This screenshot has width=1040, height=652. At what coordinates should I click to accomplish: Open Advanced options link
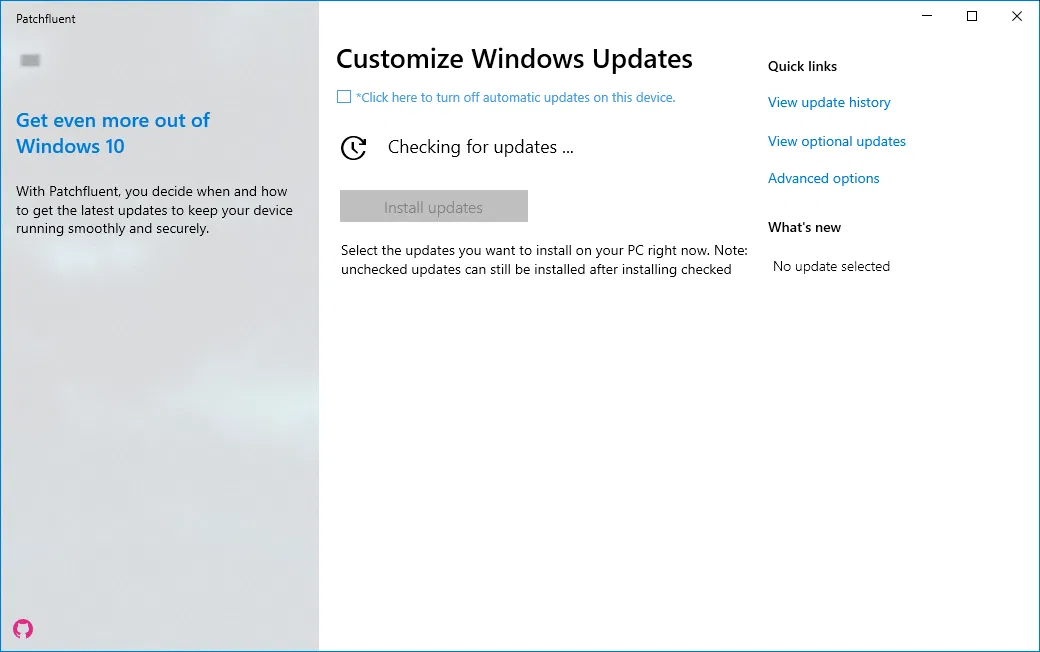point(823,178)
